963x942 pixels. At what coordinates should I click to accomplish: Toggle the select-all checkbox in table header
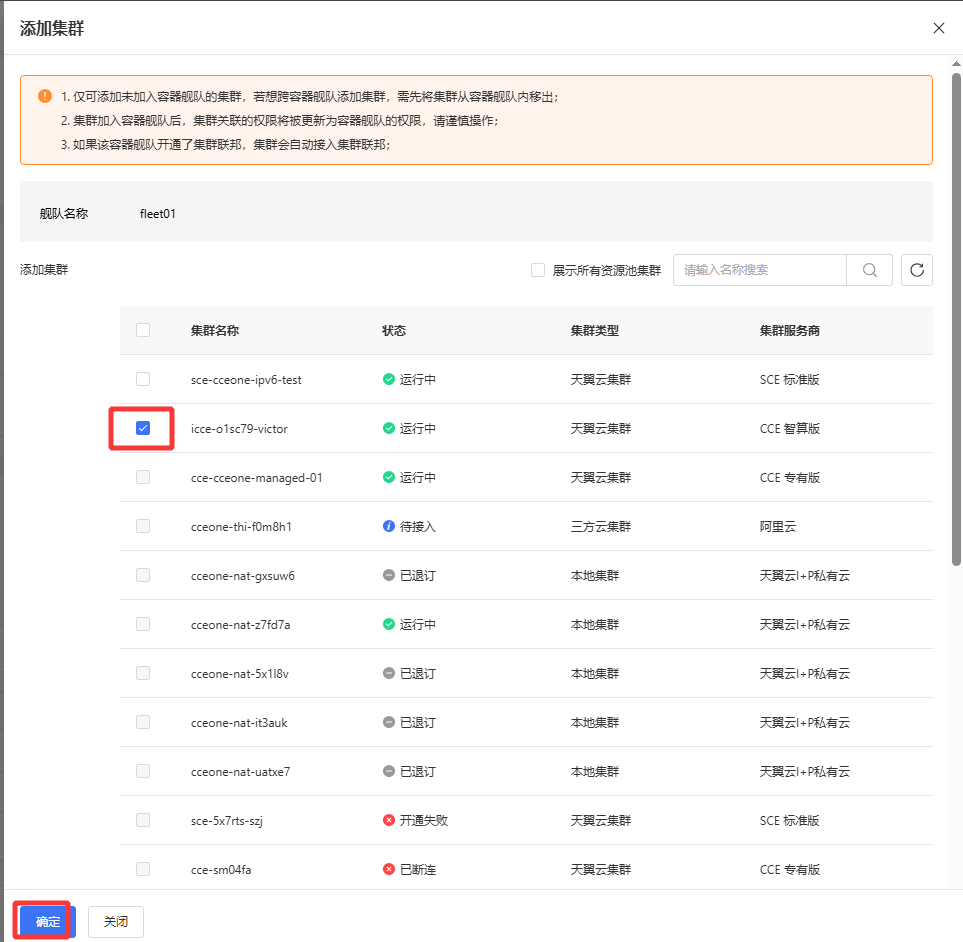point(143,330)
